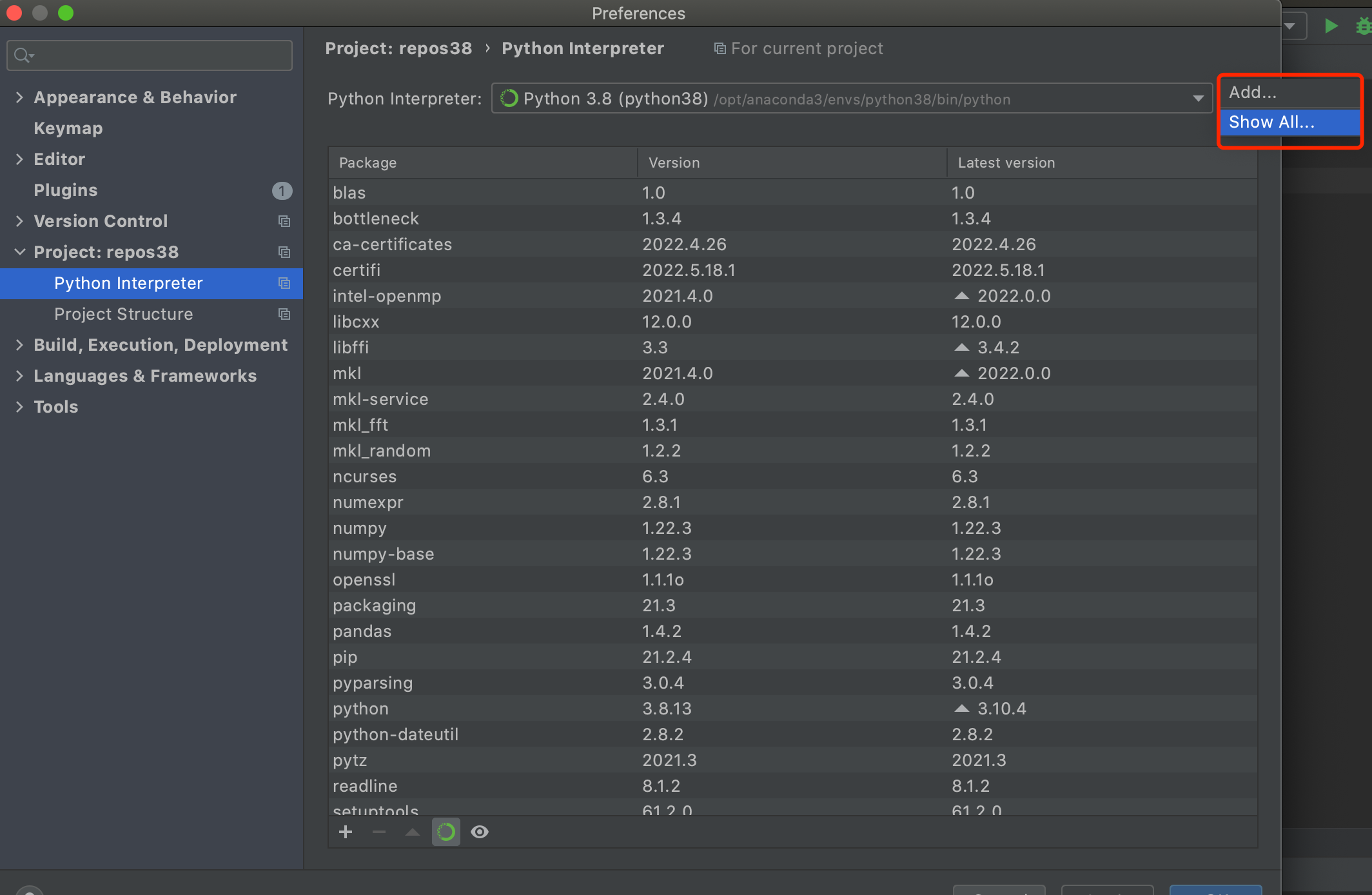This screenshot has width=1372, height=895.
Task: Click the search magnifier in the settings sidebar
Action: click(21, 55)
